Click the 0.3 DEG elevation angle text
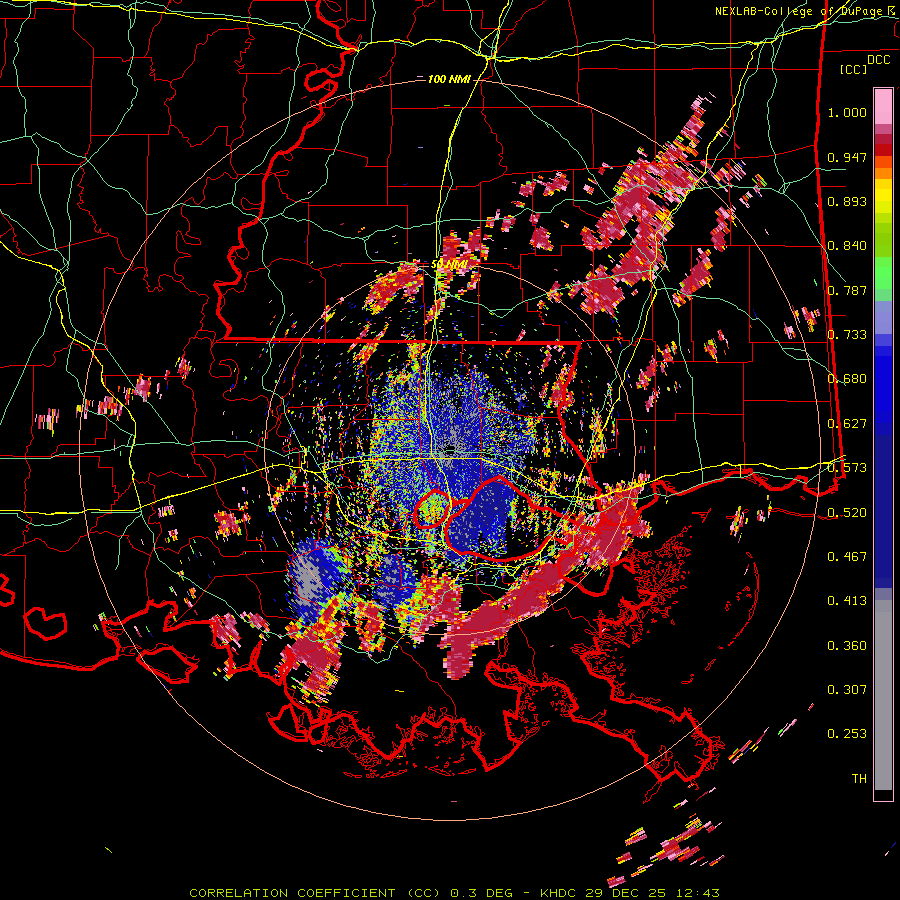This screenshot has width=900, height=900. [x=480, y=893]
